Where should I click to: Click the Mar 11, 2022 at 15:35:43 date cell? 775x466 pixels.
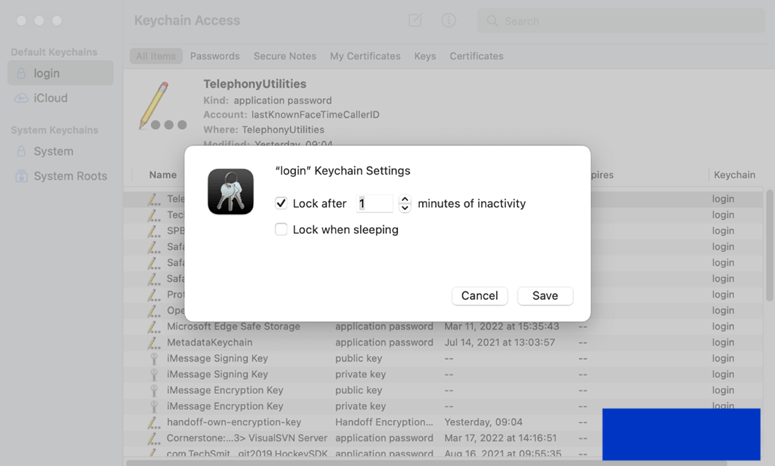pyautogui.click(x=502, y=326)
